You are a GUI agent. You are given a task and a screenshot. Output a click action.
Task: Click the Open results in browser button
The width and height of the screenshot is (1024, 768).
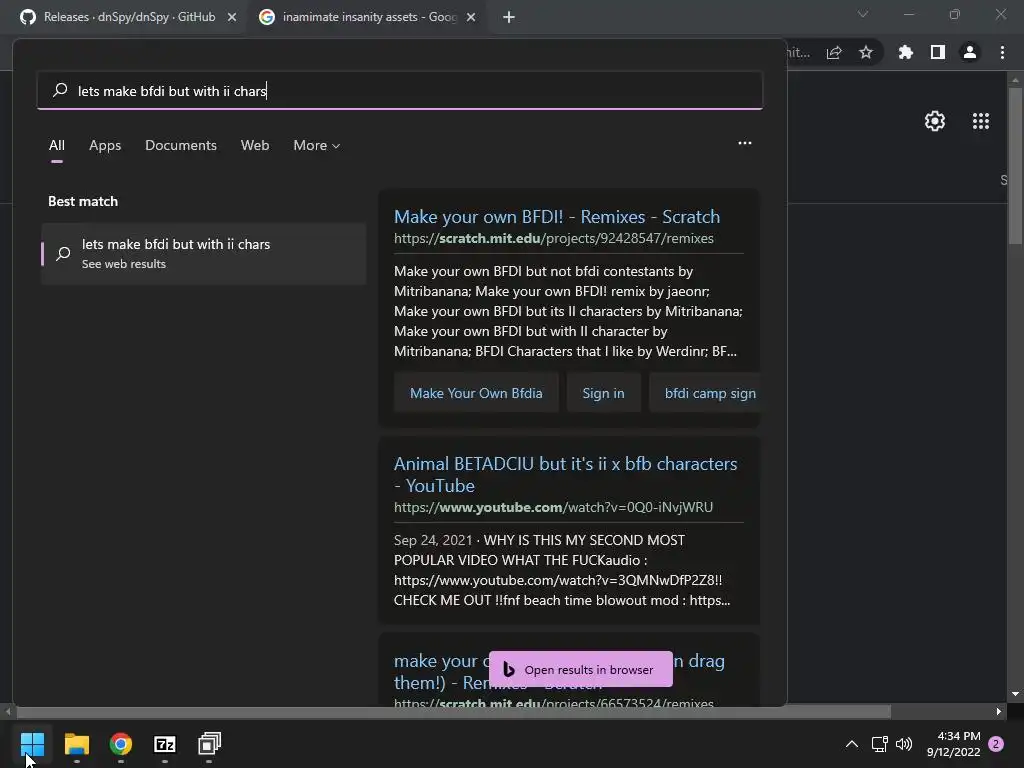point(581,669)
